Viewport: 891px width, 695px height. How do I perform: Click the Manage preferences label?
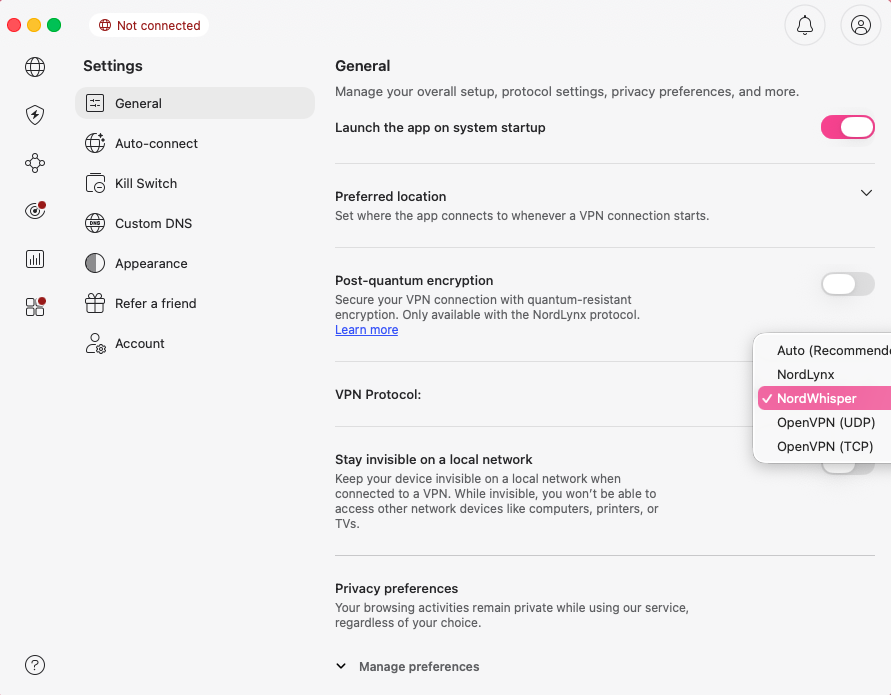[x=419, y=666]
